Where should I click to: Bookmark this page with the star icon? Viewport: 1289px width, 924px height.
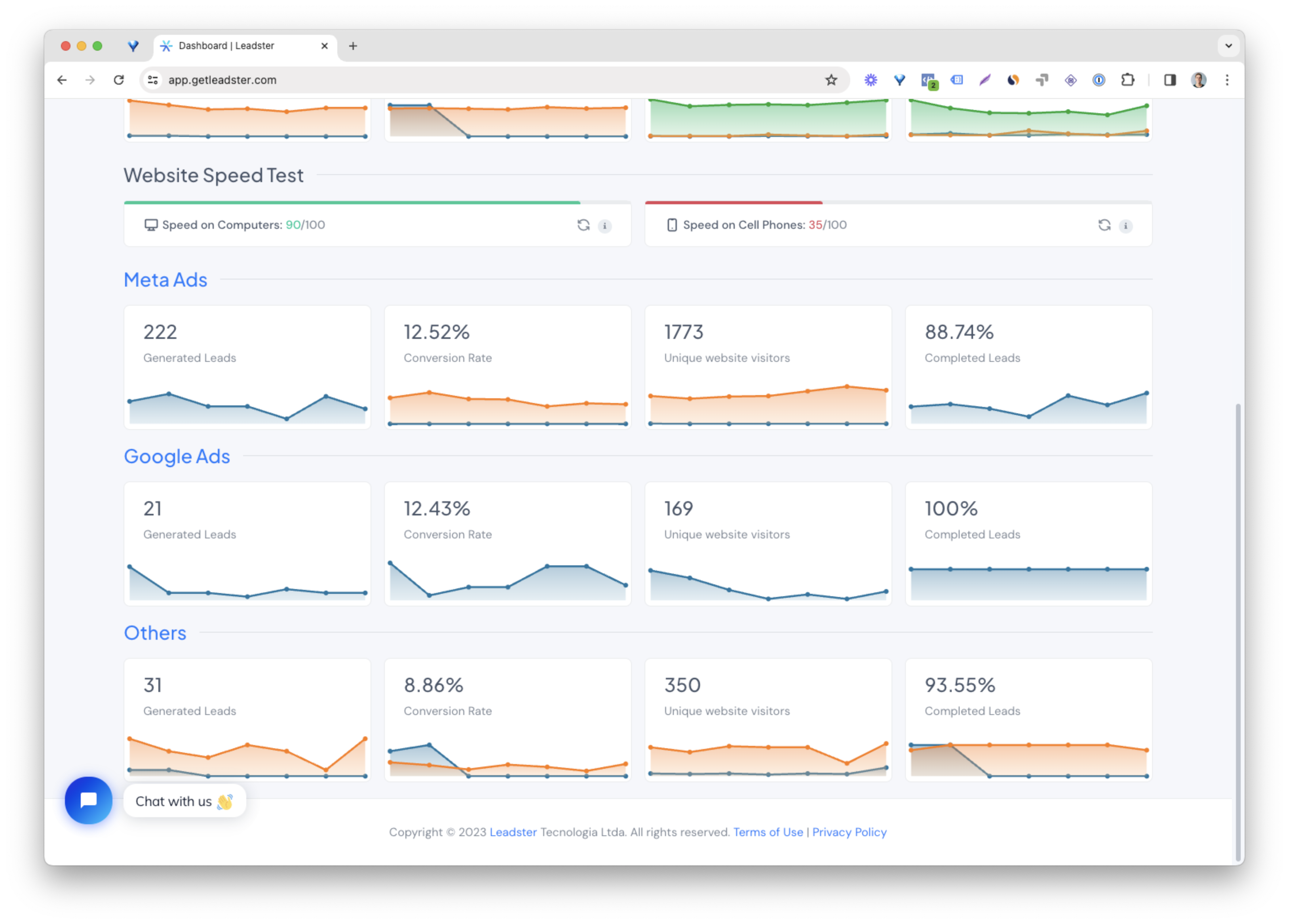tap(831, 80)
